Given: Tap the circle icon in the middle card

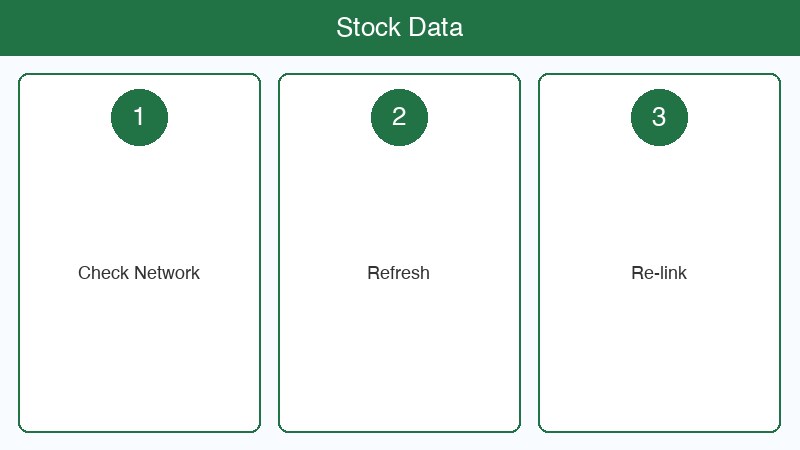Looking at the screenshot, I should [x=399, y=117].
